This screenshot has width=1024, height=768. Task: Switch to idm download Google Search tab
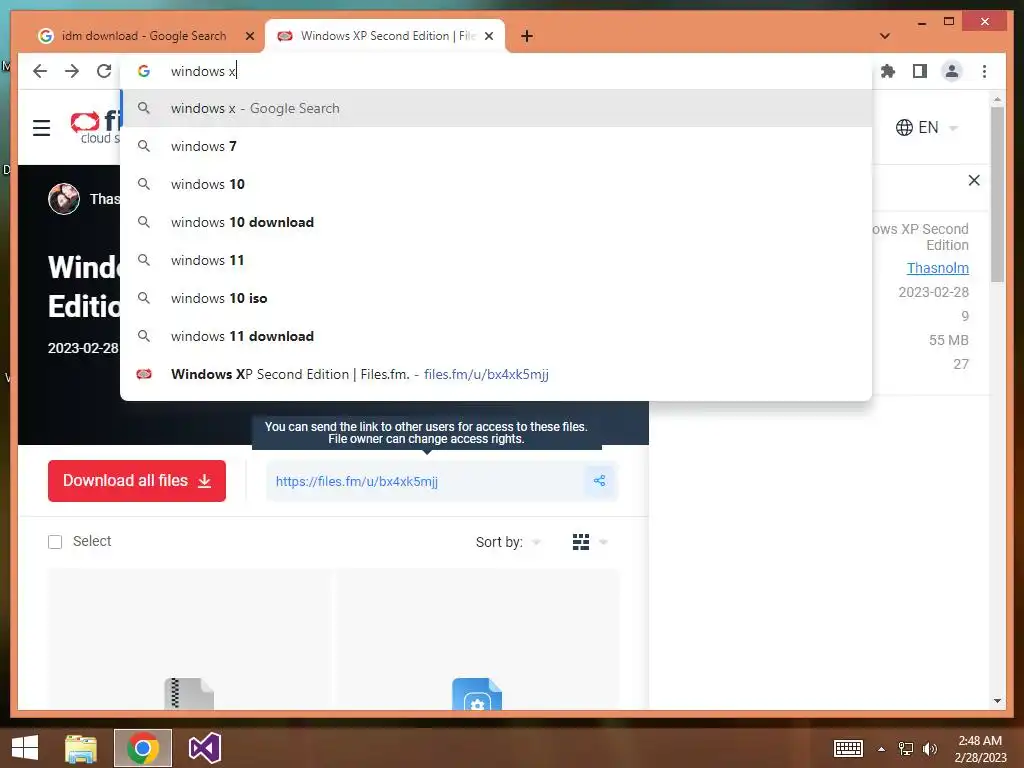click(145, 36)
